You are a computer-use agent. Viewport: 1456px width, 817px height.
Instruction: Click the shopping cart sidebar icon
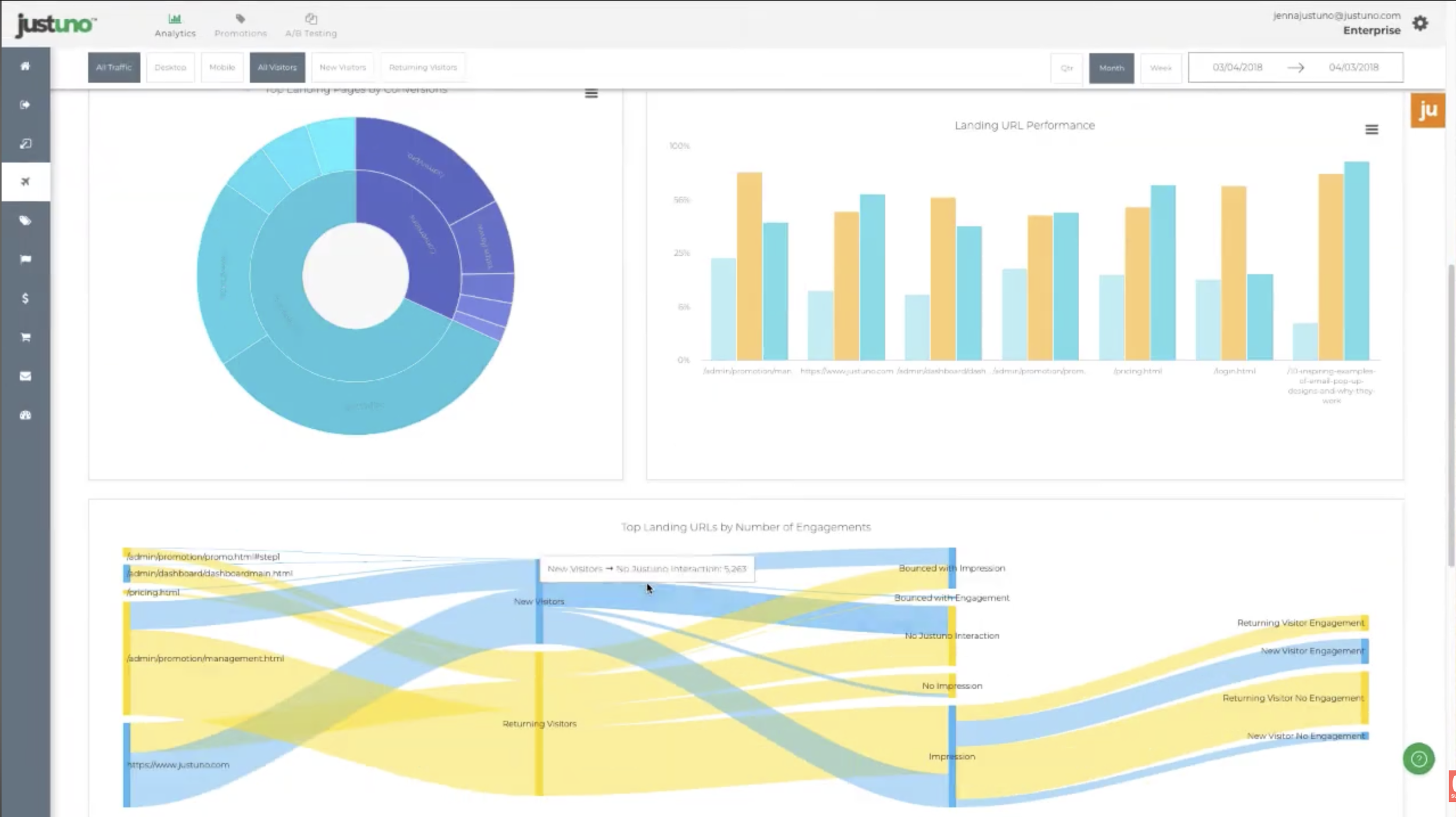pyautogui.click(x=25, y=337)
